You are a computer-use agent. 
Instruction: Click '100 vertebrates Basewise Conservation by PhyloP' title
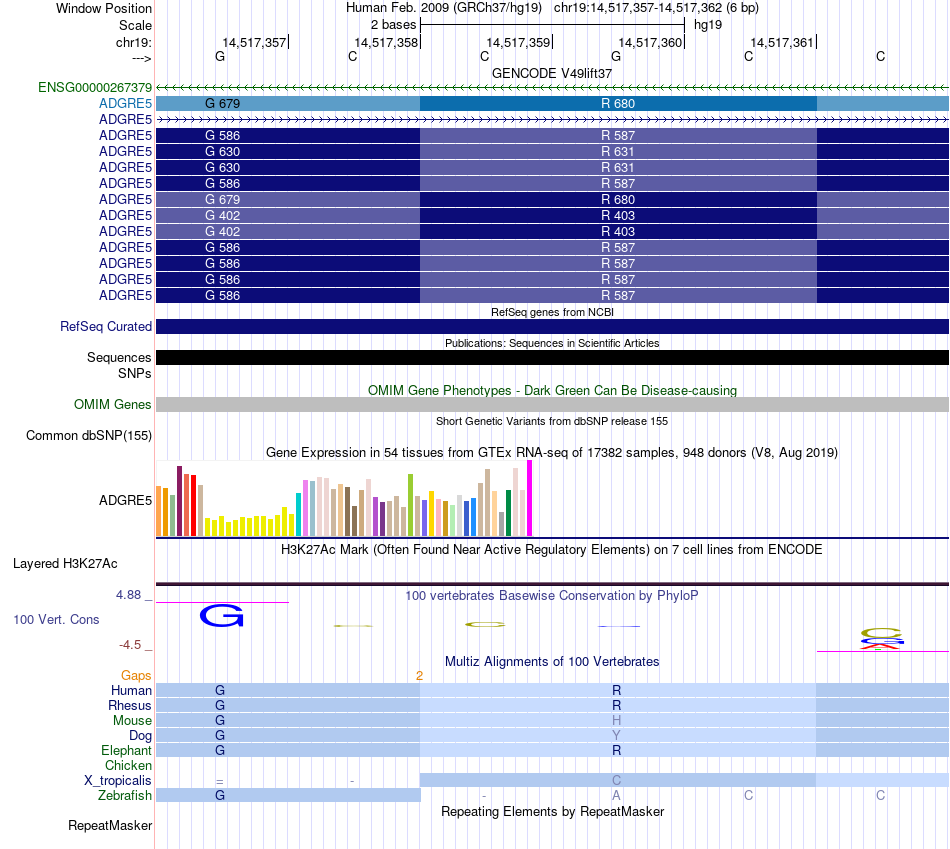tap(552, 596)
